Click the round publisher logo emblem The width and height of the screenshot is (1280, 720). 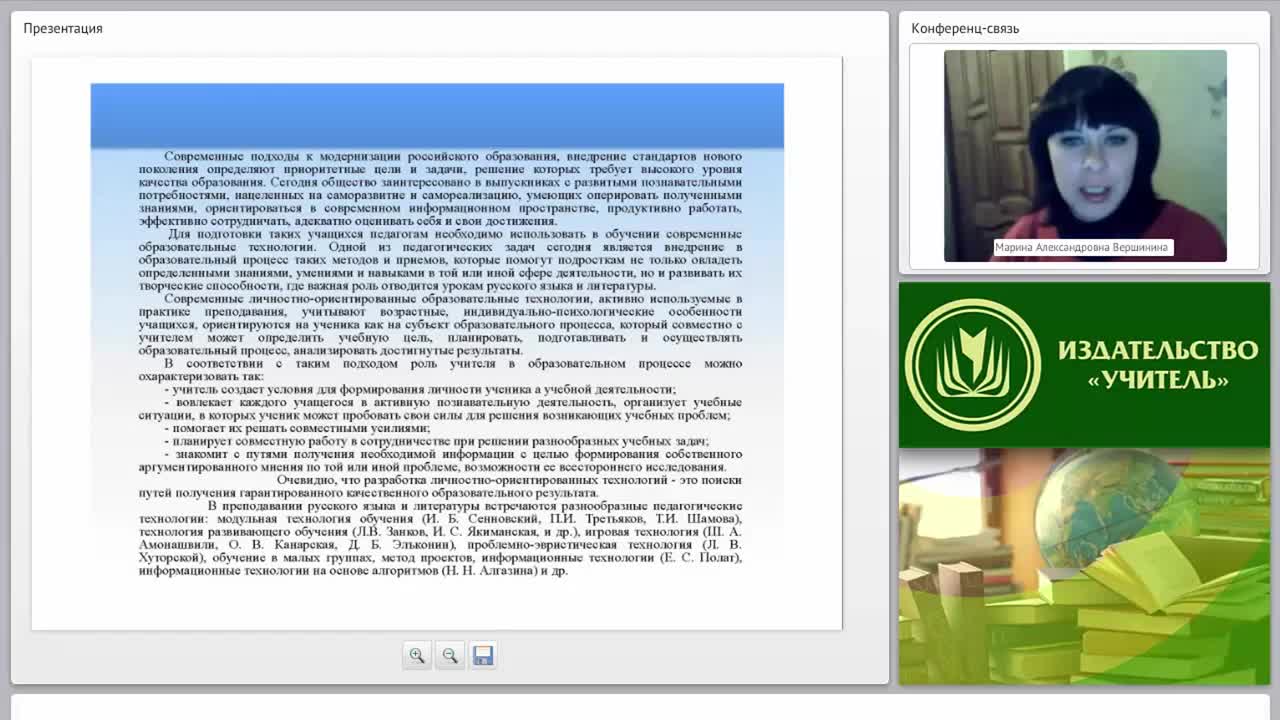coord(972,365)
